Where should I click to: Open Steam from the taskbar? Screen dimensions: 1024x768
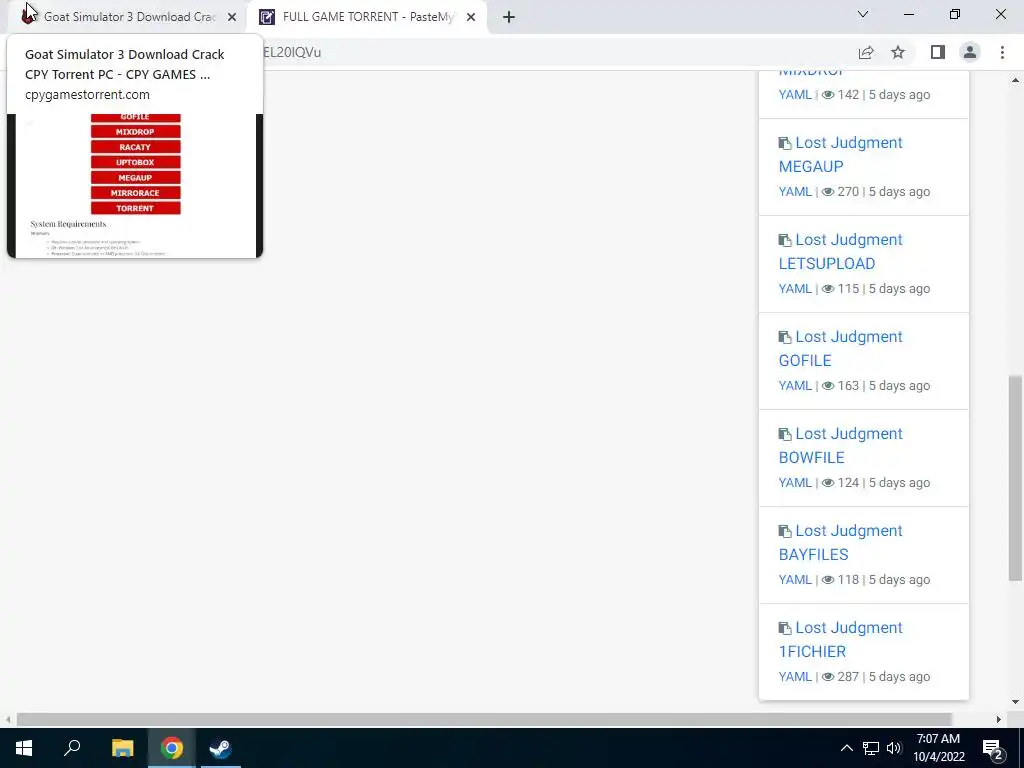[221, 748]
